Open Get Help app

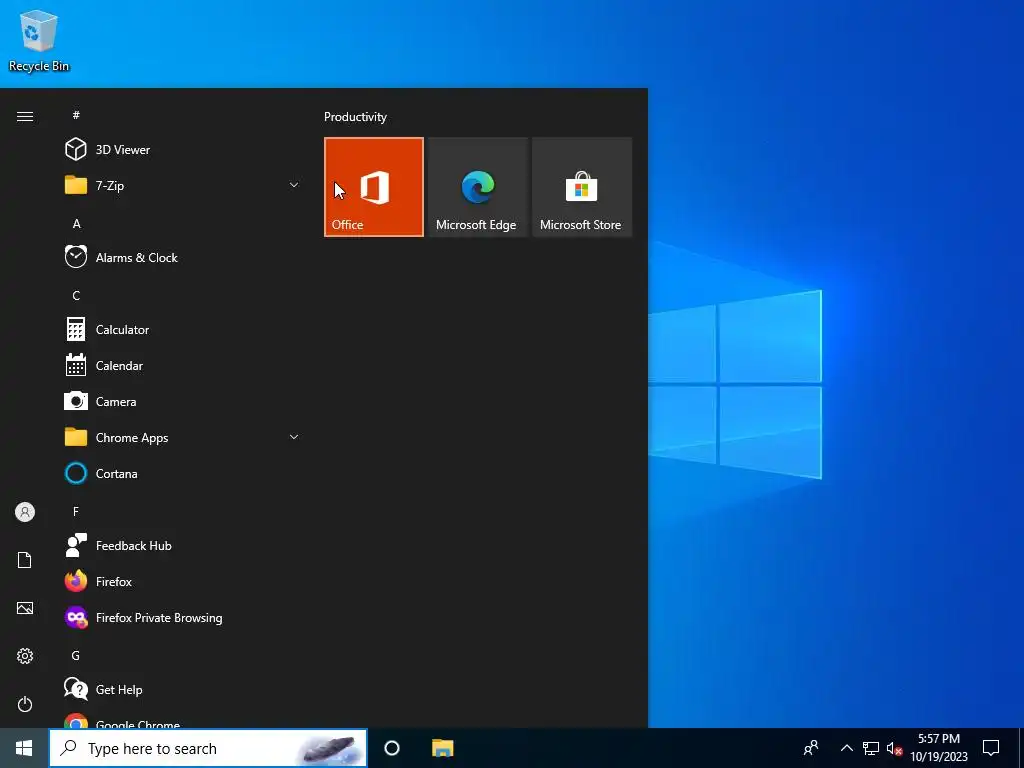(x=183, y=689)
